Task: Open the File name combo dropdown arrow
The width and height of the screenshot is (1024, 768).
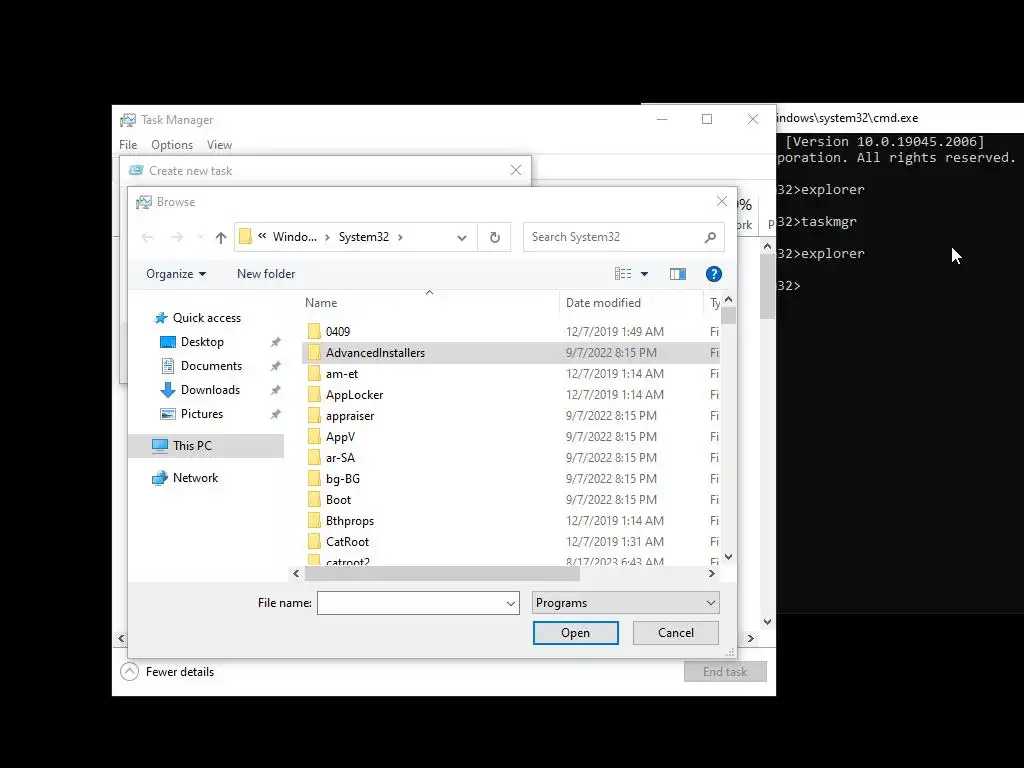Action: (x=511, y=603)
